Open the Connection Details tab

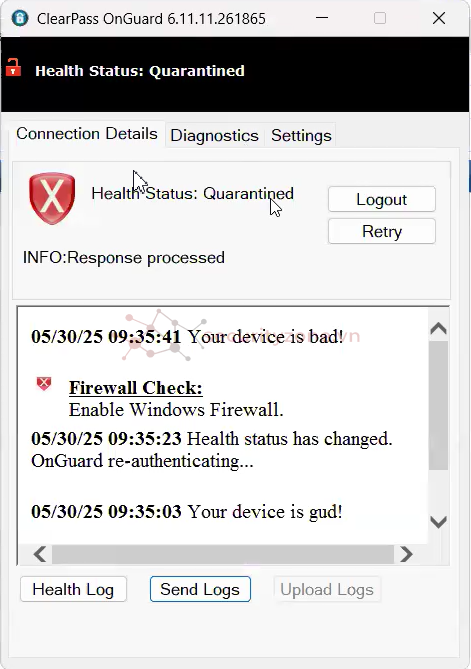[87, 134]
